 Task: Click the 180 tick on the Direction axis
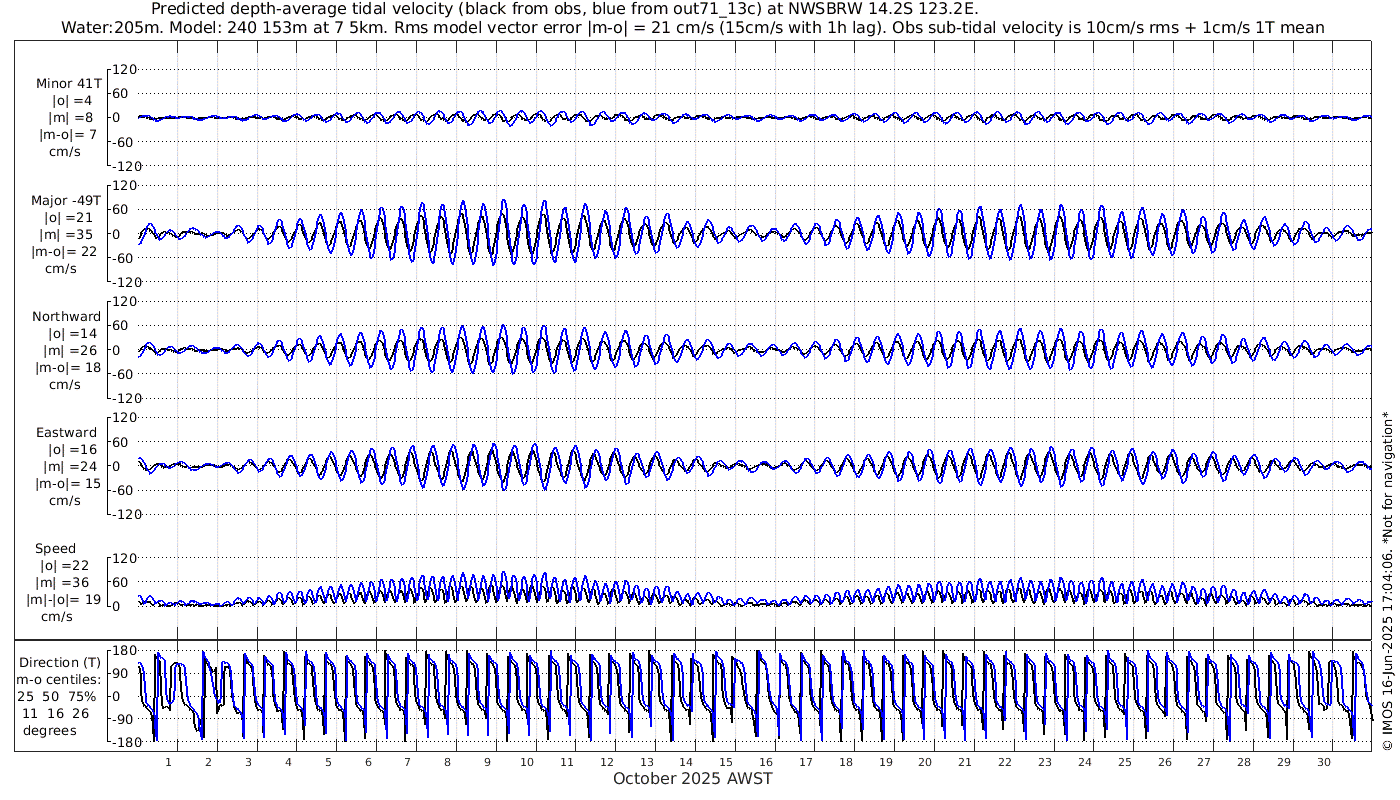tap(123, 651)
